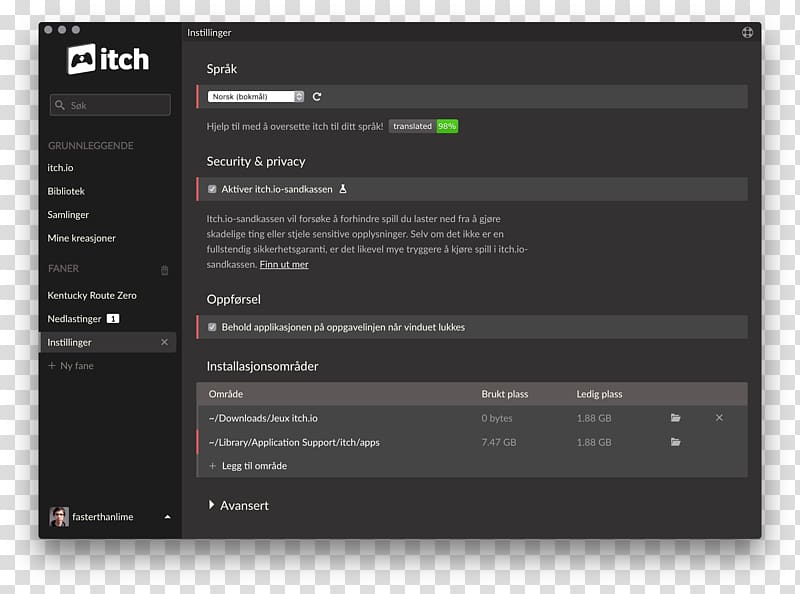Open folder for ~/Downloads/Jeux itch.io
Screen dimensions: 800x594
676,418
